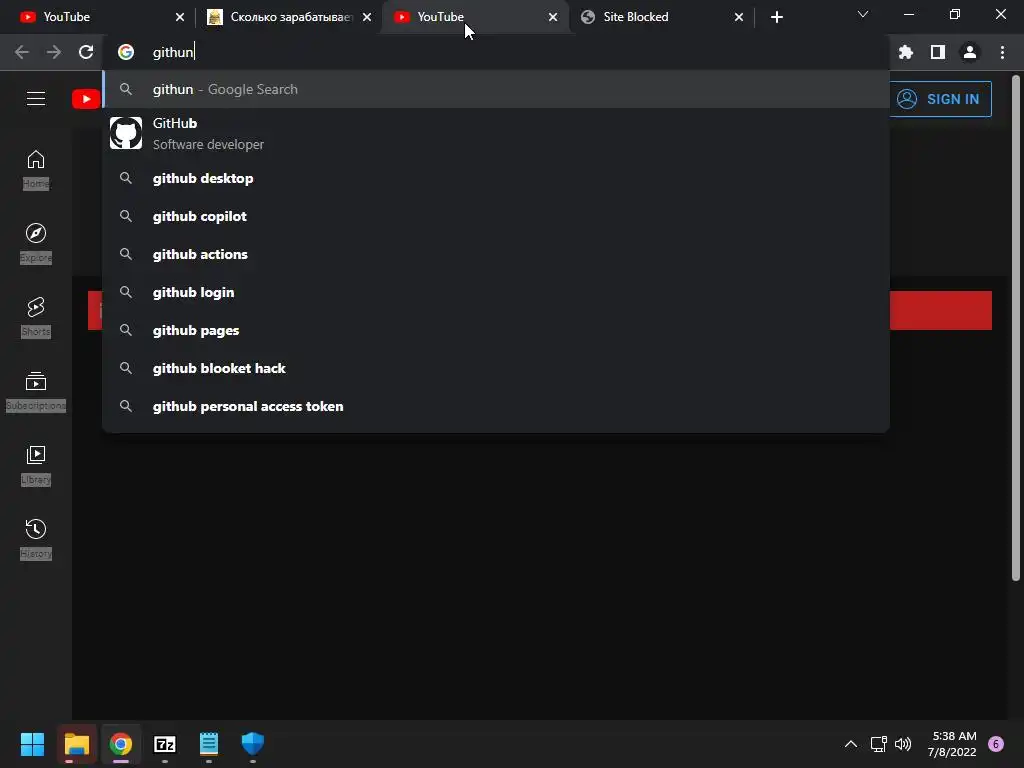Choose 'github blooket hack' suggestion
The width and height of the screenshot is (1024, 768).
tap(496, 368)
